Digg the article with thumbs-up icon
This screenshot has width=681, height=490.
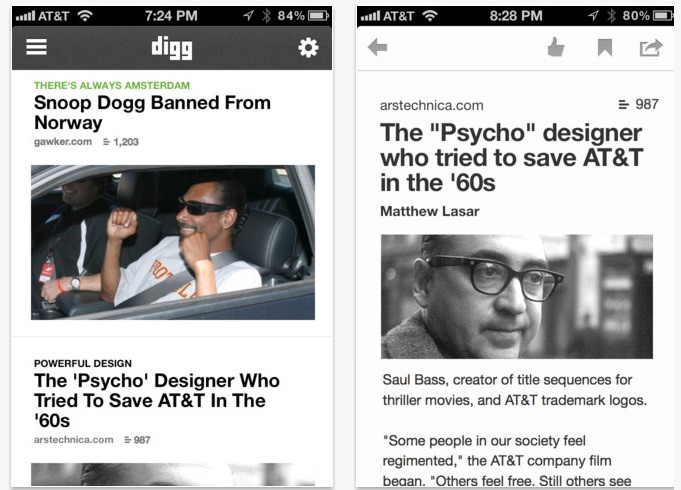coord(556,47)
